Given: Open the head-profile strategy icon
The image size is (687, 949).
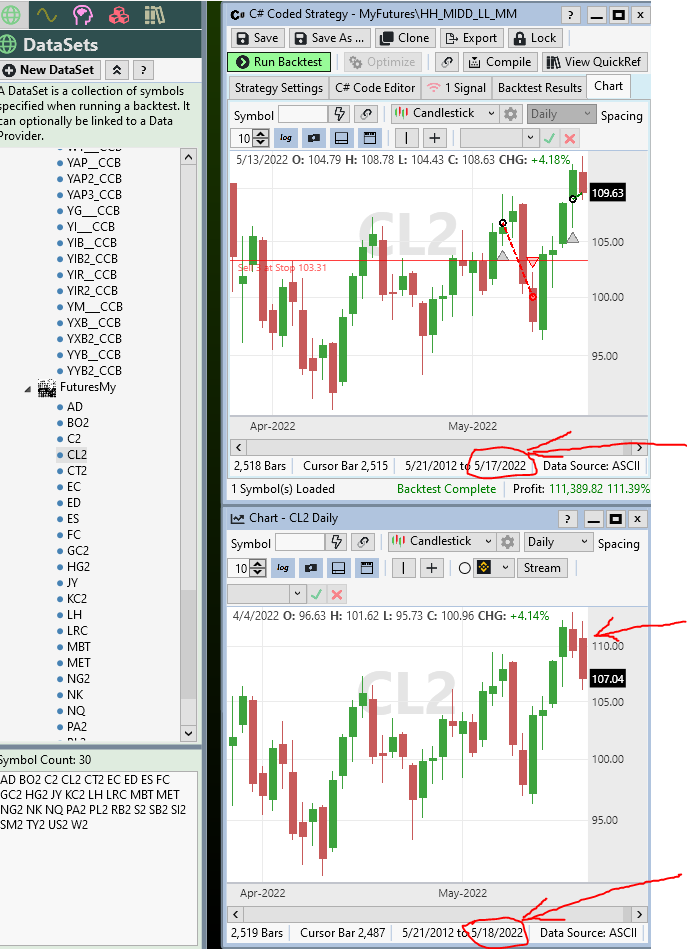Looking at the screenshot, I should coord(82,15).
